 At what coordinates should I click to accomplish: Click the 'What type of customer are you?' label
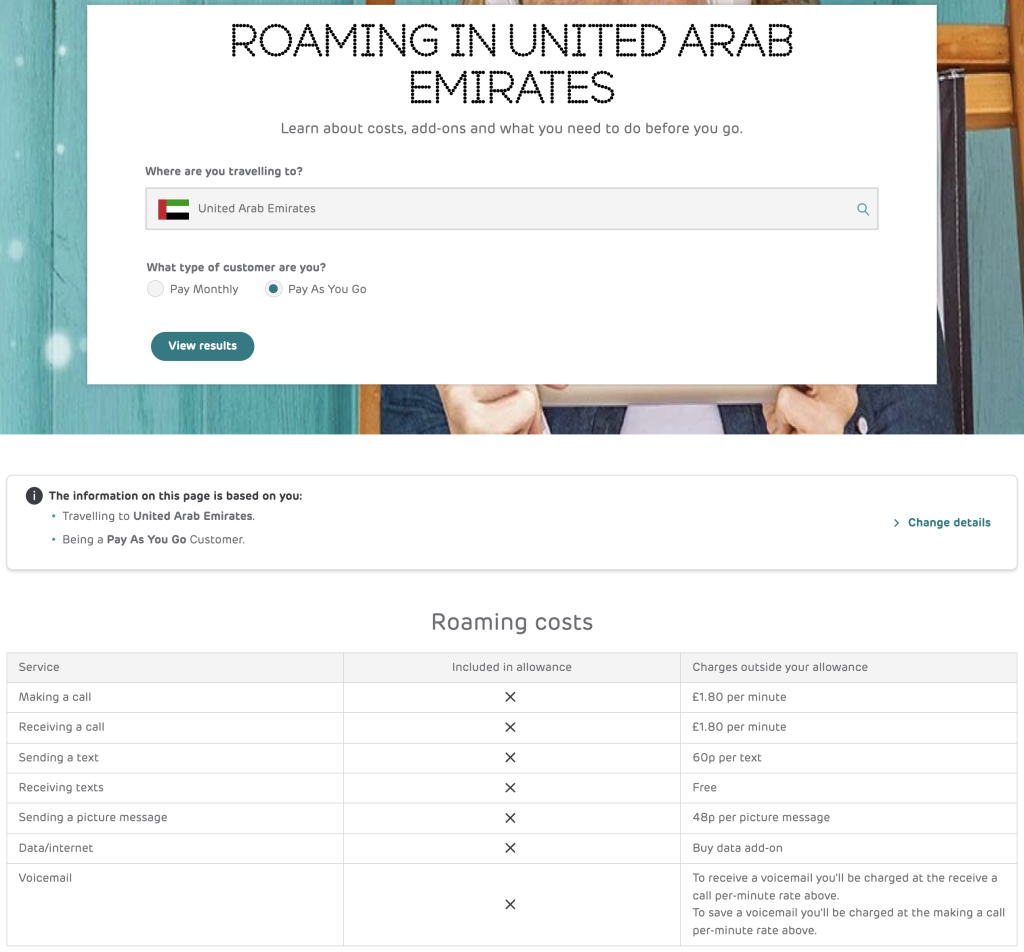pyautogui.click(x=236, y=267)
